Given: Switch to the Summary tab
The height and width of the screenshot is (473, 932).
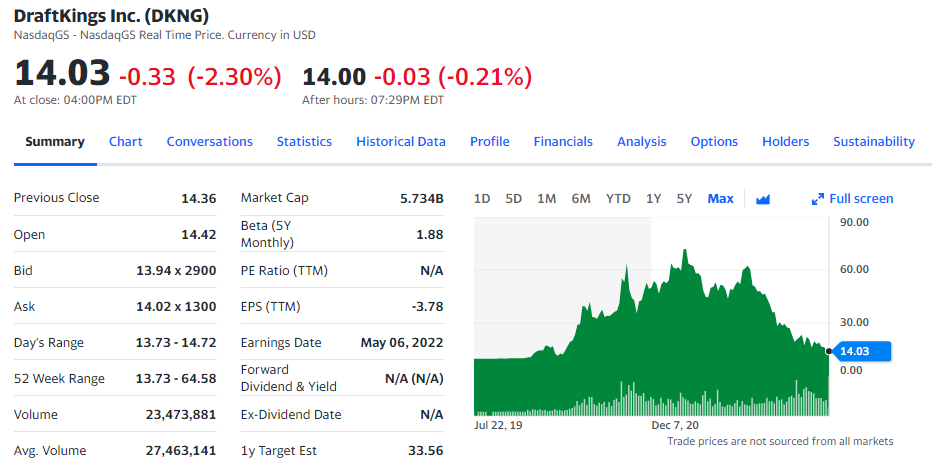Looking at the screenshot, I should [55, 141].
